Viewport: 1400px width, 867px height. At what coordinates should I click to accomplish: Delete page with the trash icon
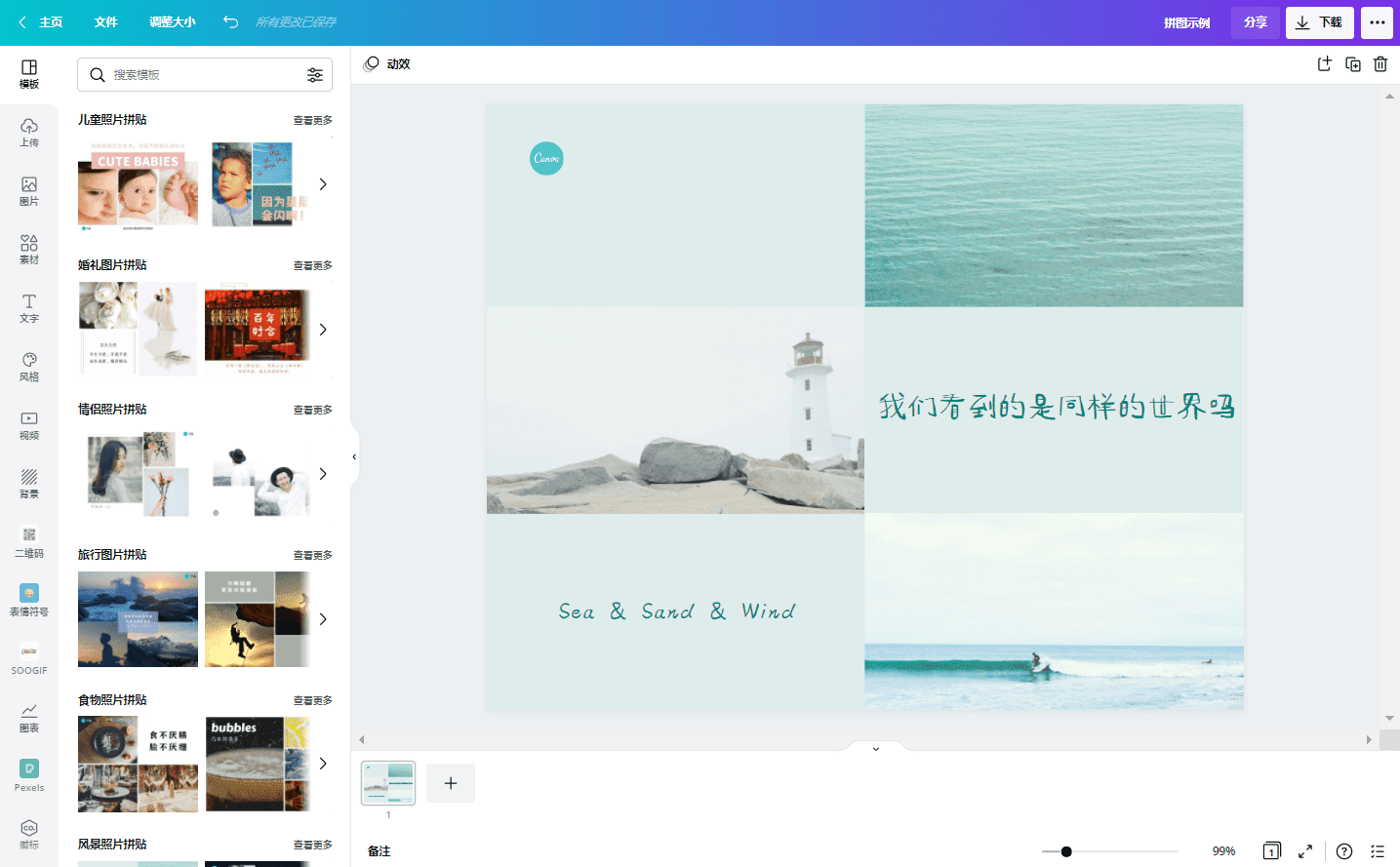(x=1380, y=64)
